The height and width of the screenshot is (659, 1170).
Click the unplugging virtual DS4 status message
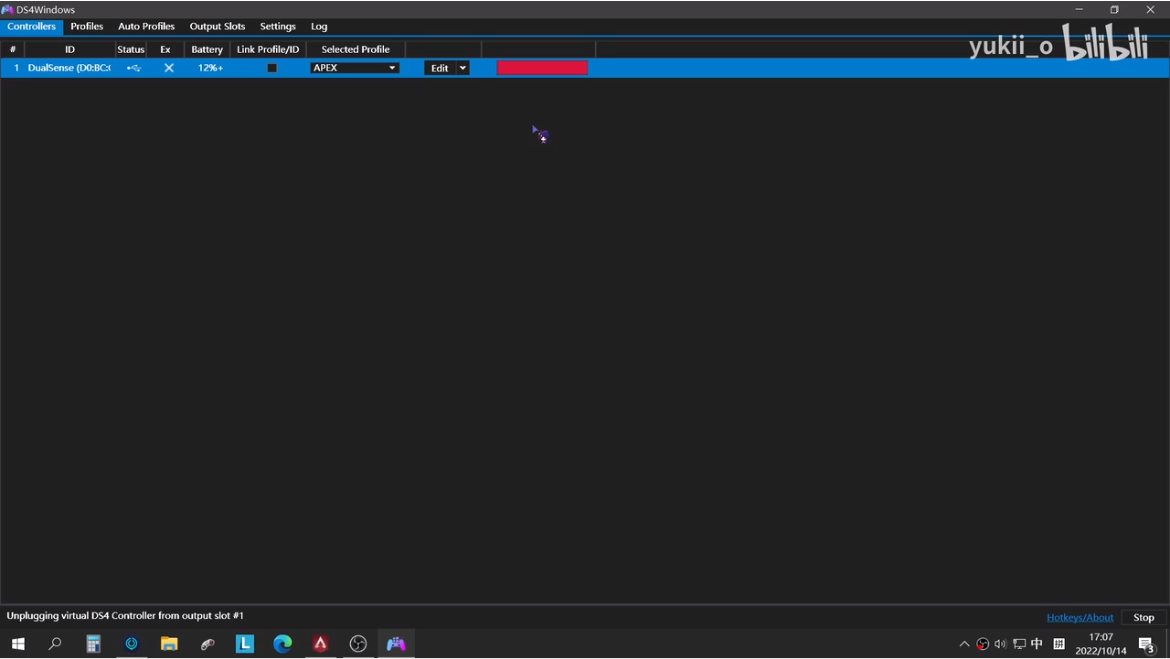pyautogui.click(x=125, y=616)
